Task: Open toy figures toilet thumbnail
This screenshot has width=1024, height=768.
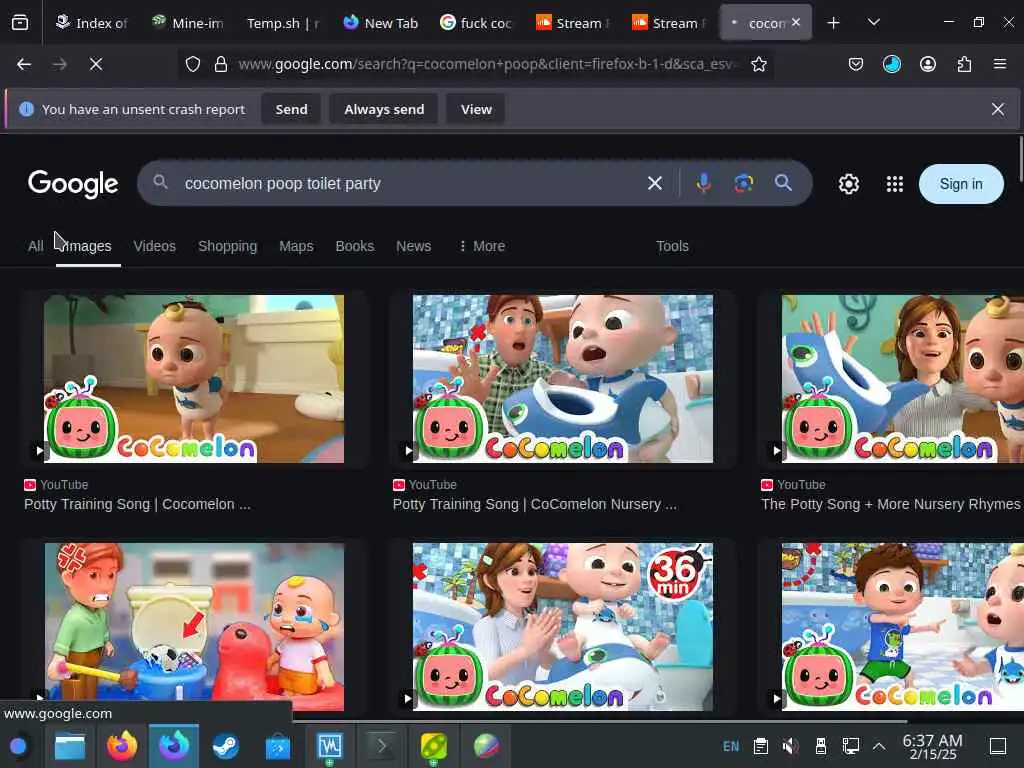Action: pyautogui.click(x=194, y=627)
